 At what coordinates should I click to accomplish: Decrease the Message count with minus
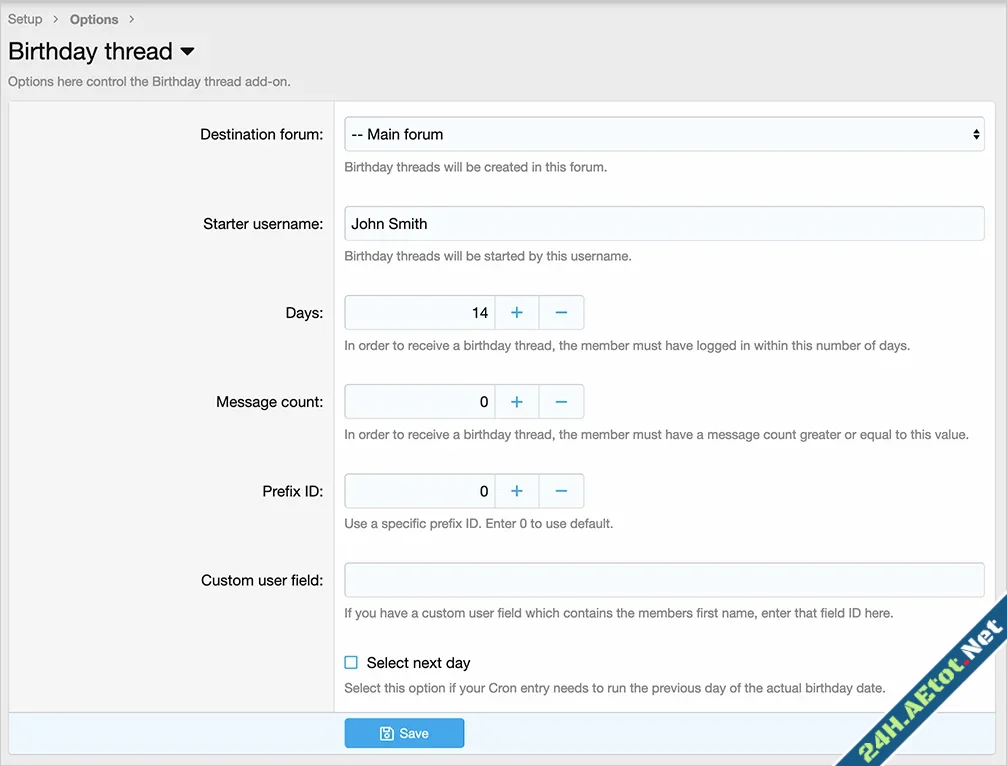561,402
